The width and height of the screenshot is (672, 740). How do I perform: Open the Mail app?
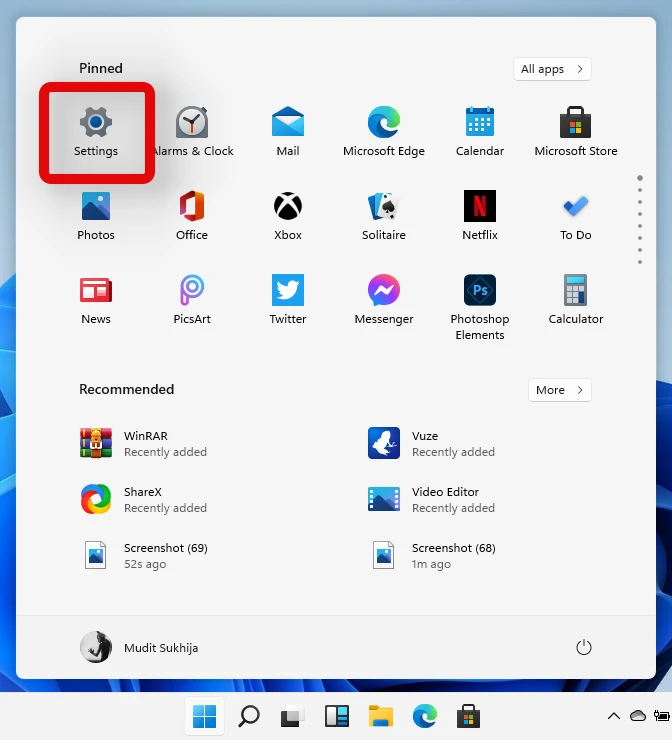pyautogui.click(x=288, y=132)
